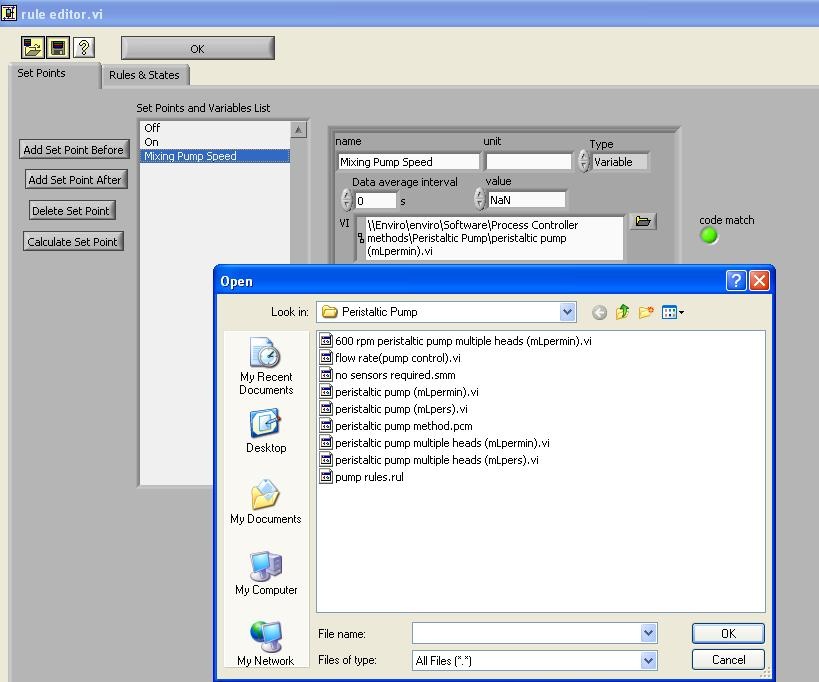Select On in Set Points list
Image resolution: width=819 pixels, height=682 pixels.
tap(215, 142)
